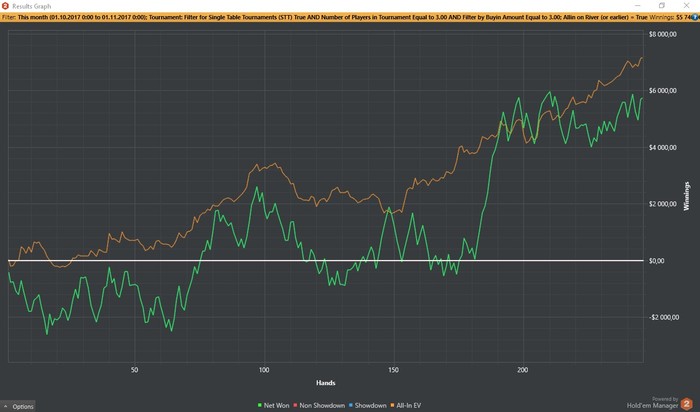Toggle the Non Showdown series in the legend

coord(319,405)
